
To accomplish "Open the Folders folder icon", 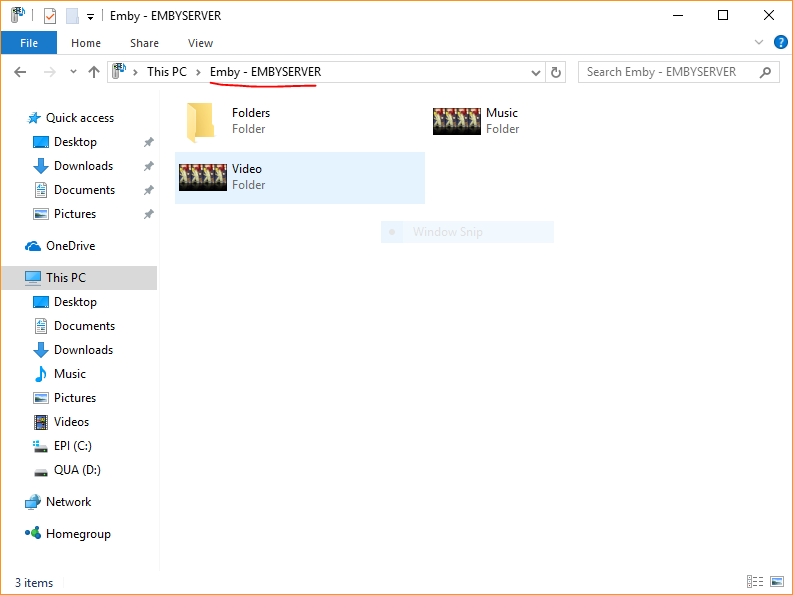I will pyautogui.click(x=201, y=122).
